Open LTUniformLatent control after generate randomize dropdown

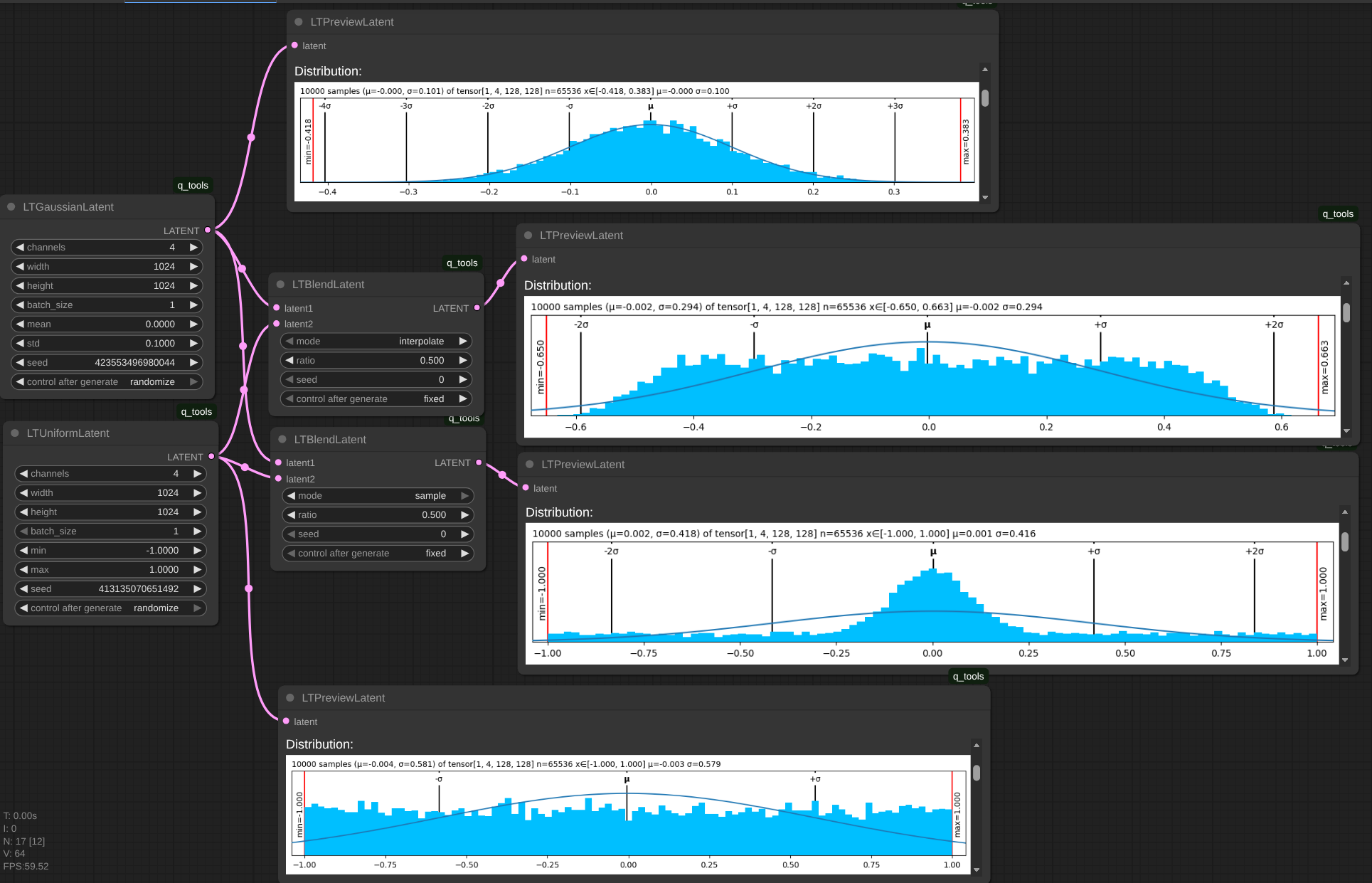coord(110,608)
